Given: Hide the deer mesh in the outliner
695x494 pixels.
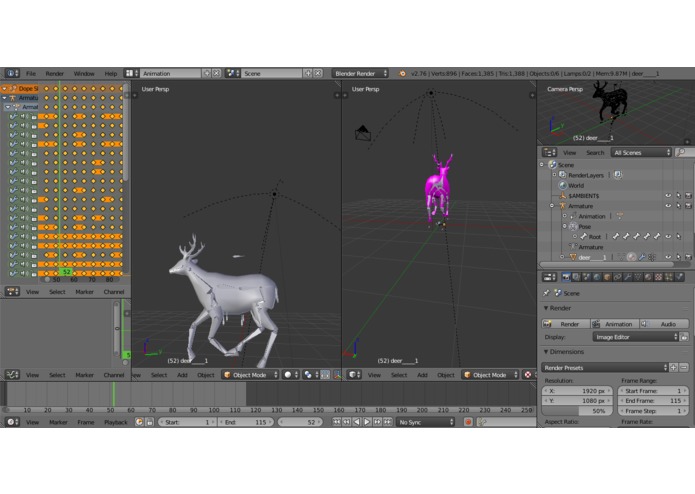Looking at the screenshot, I should pyautogui.click(x=668, y=257).
